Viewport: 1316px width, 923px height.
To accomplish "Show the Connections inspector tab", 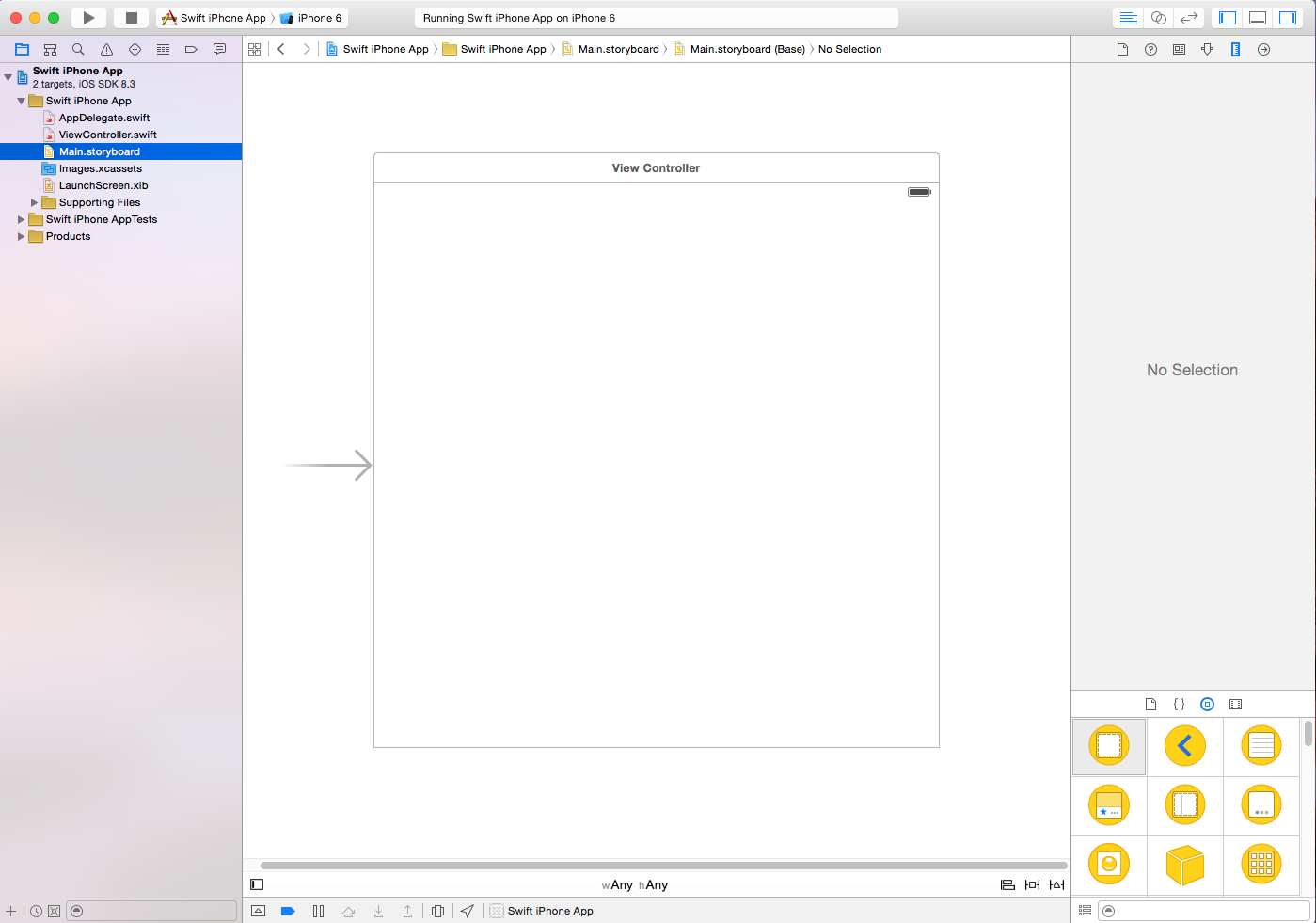I will tap(1263, 49).
